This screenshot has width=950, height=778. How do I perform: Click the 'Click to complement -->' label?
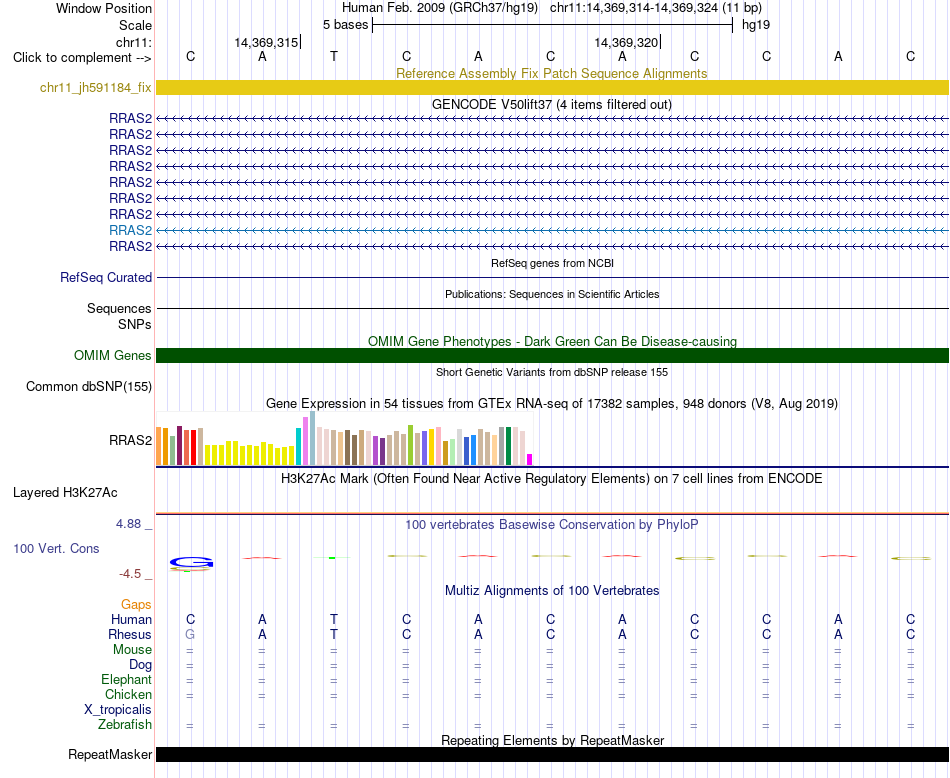[x=82, y=58]
